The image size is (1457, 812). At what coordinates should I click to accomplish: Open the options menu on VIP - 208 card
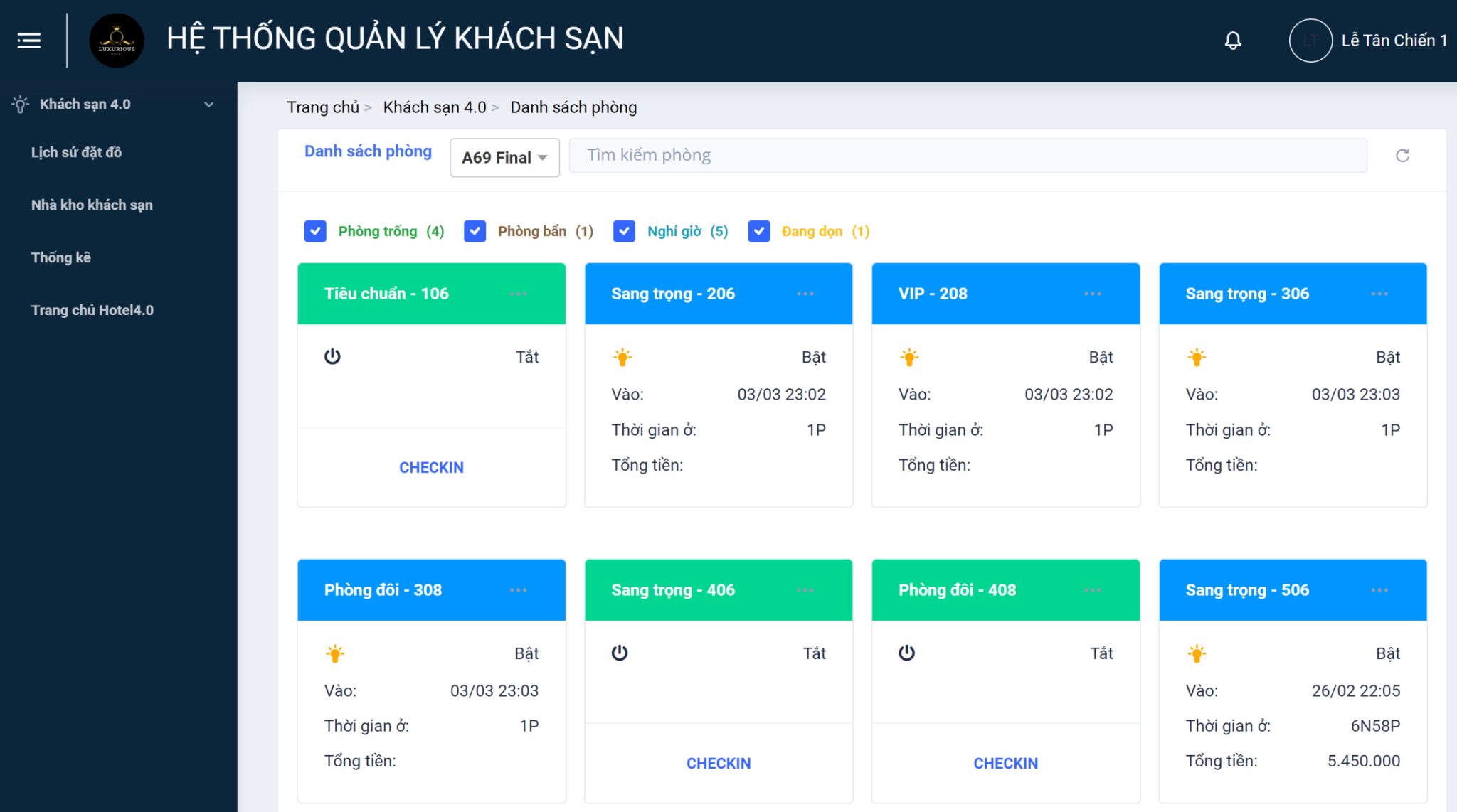[1093, 294]
